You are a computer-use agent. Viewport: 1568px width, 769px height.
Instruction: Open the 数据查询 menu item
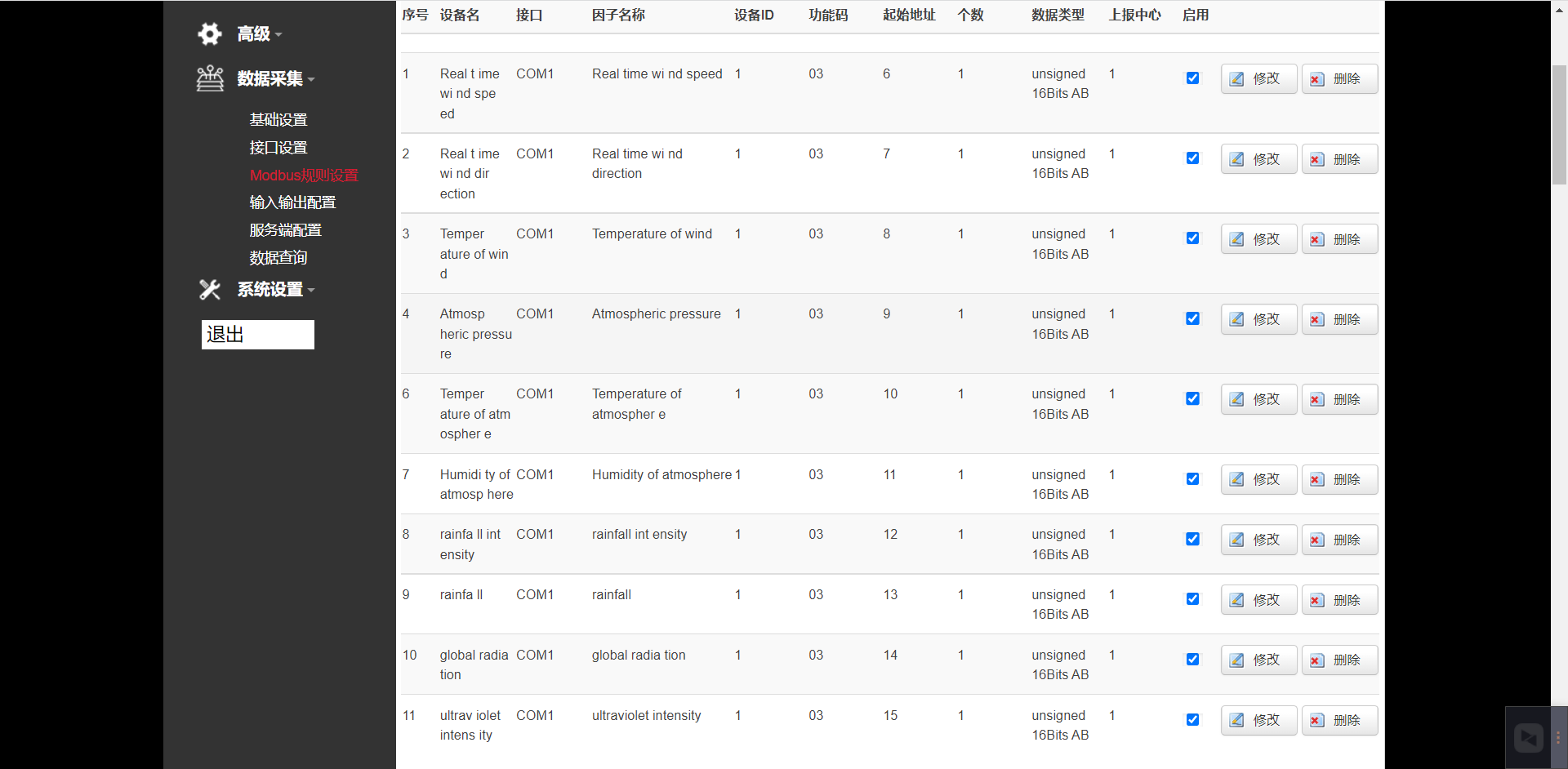pyautogui.click(x=278, y=257)
